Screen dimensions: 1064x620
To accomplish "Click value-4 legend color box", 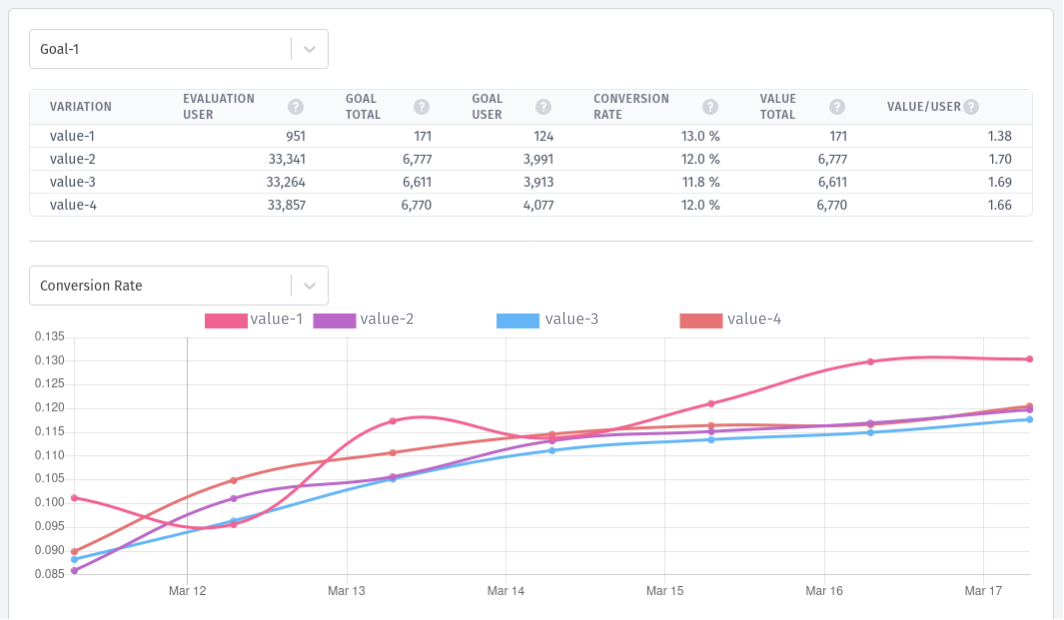I will (x=700, y=320).
